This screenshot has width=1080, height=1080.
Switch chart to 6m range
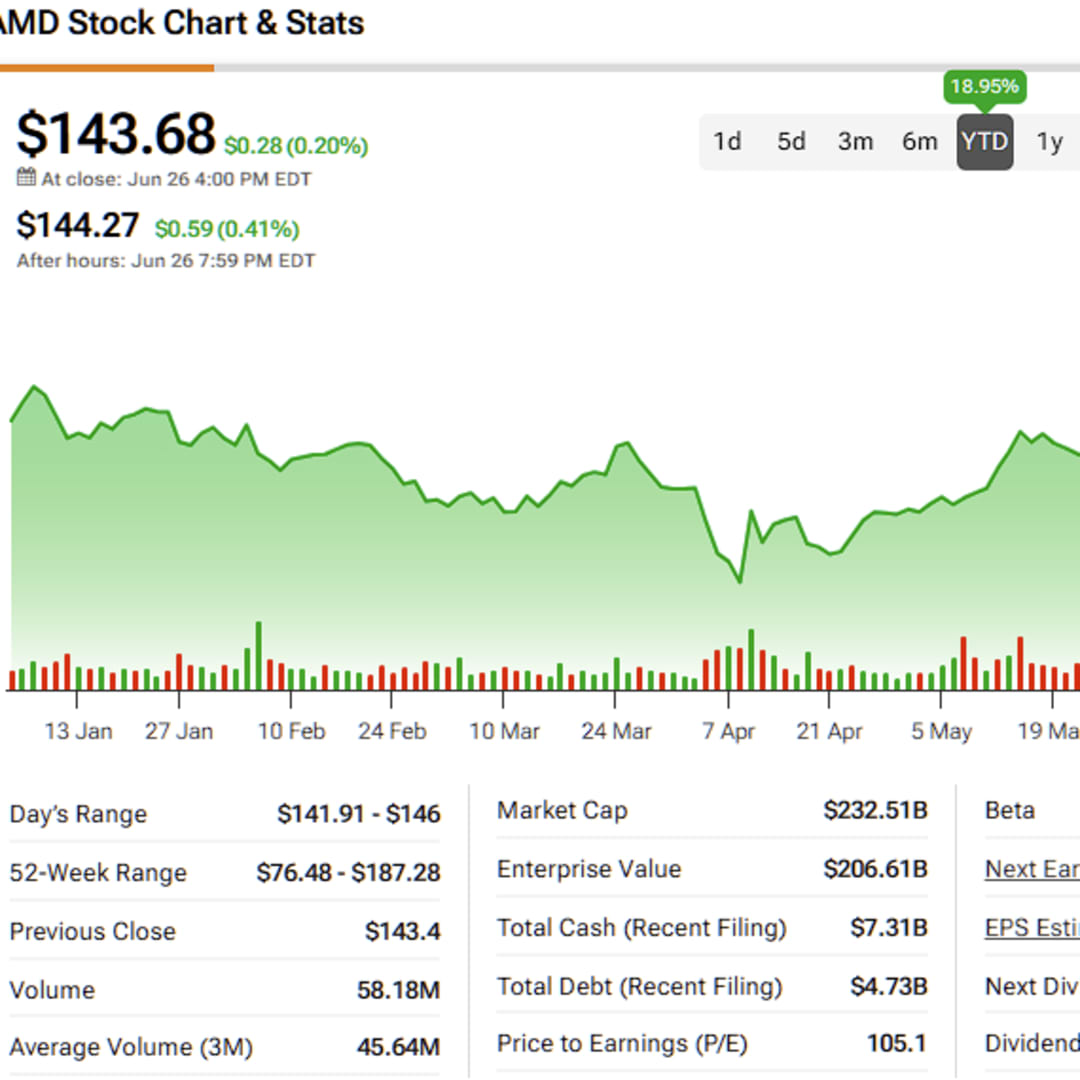(920, 142)
